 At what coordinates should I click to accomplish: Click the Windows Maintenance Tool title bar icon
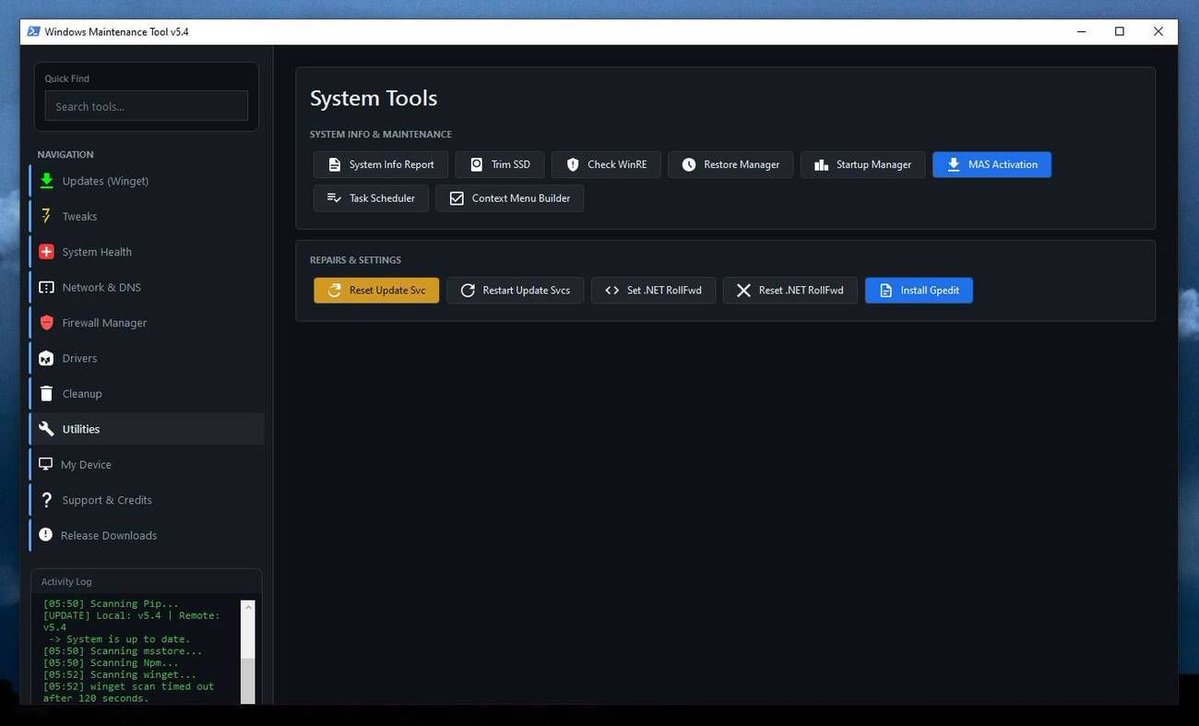[34, 31]
